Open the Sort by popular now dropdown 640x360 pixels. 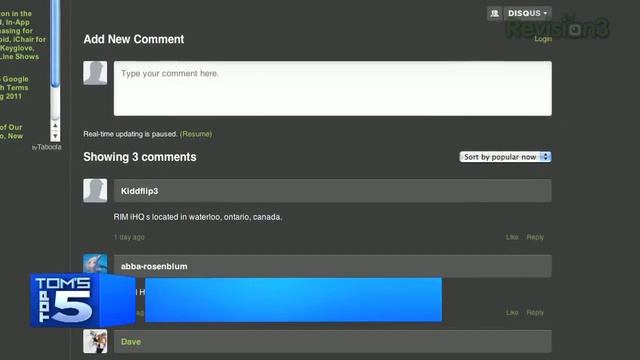point(505,157)
